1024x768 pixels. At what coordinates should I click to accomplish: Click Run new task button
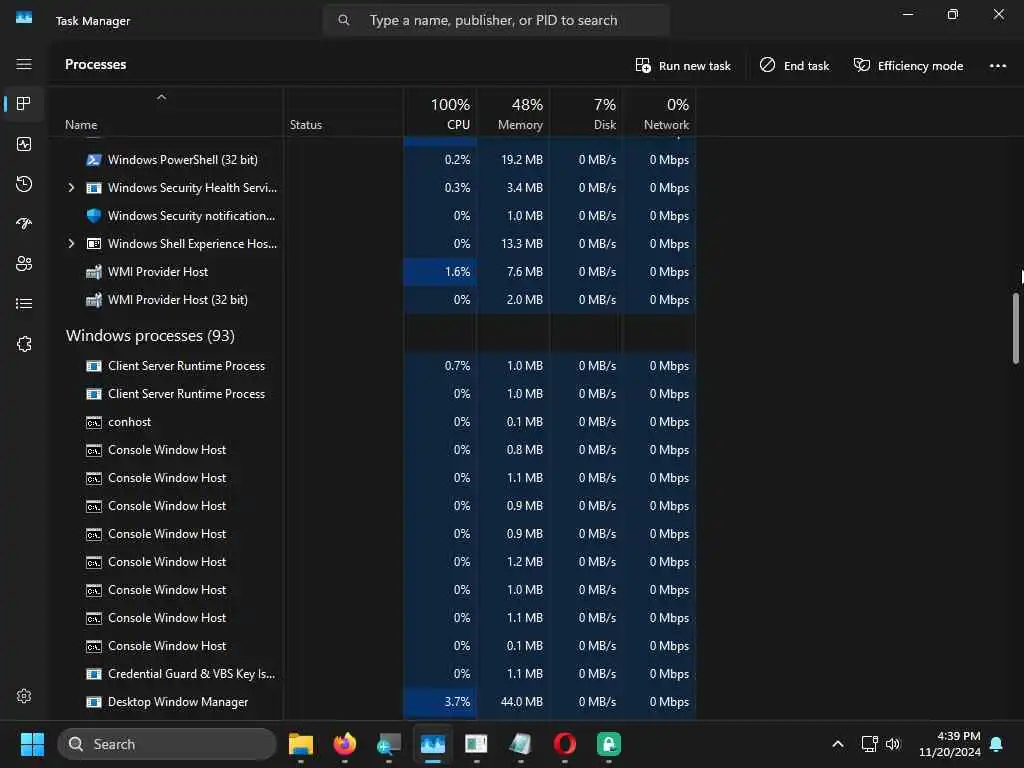[x=682, y=65]
